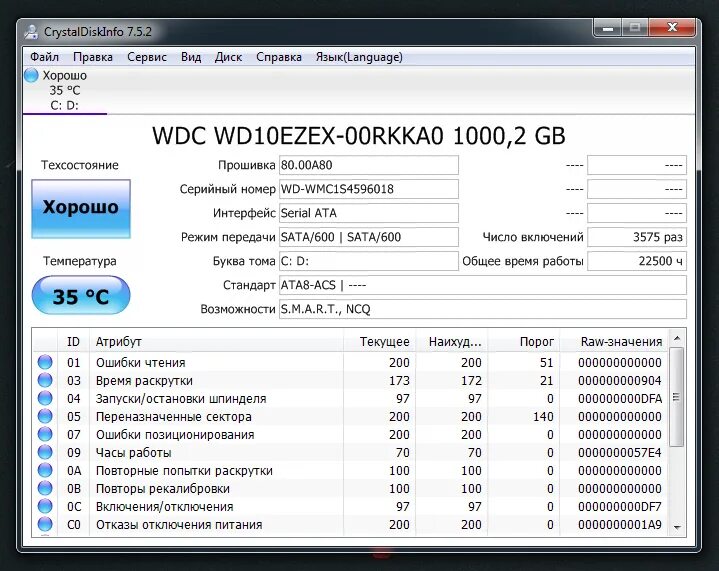The image size is (719, 571).
Task: Click raw value 0000000001A9
Action: [619, 524]
